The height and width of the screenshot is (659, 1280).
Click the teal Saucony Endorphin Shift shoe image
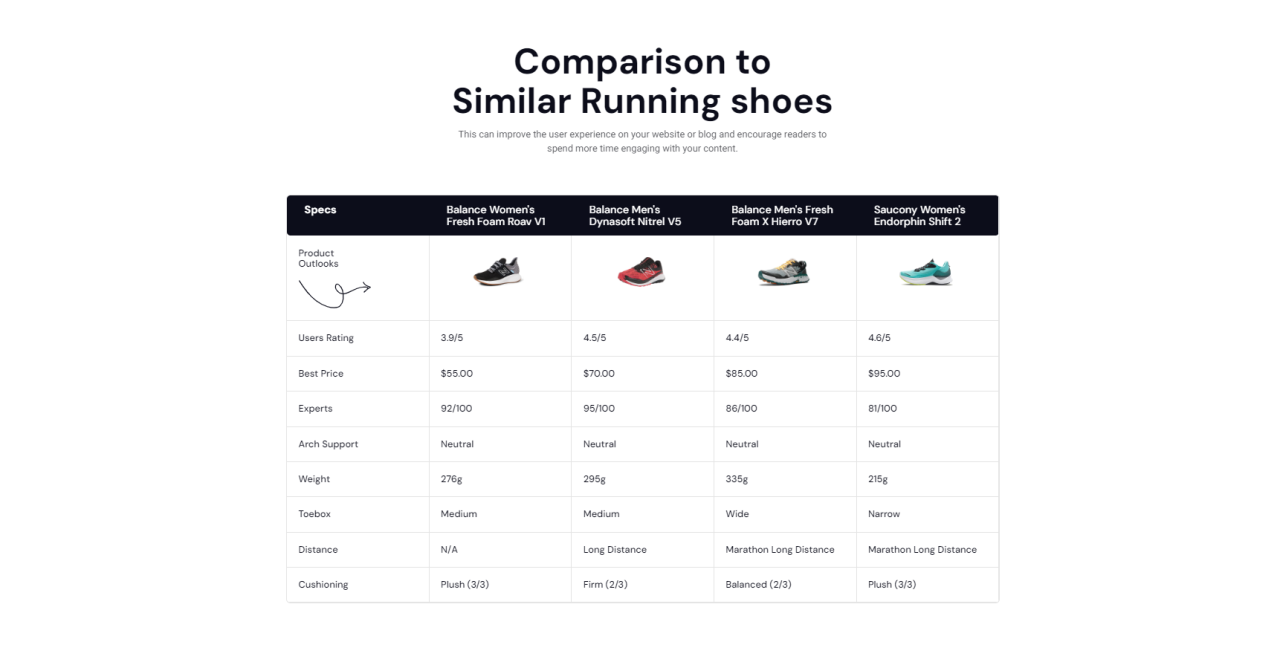coord(926,272)
